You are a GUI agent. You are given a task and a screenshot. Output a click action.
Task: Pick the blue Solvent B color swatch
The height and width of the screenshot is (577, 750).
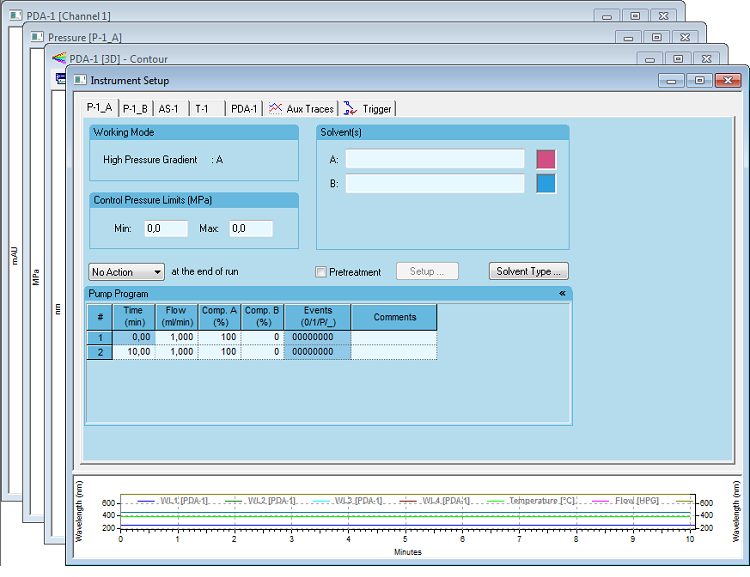tap(546, 184)
